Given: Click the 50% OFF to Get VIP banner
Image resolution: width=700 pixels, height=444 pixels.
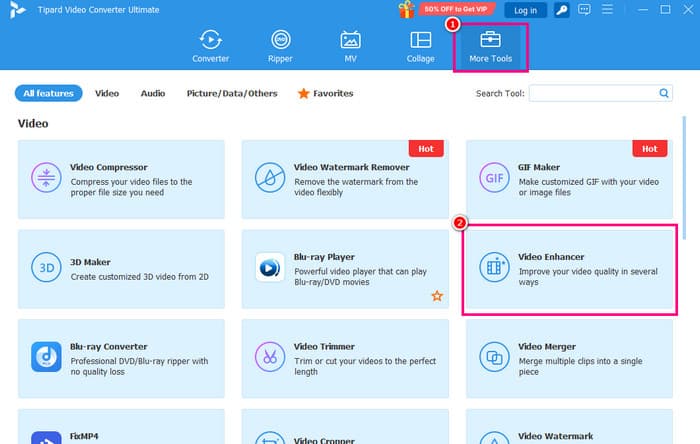Looking at the screenshot, I should click(455, 9).
